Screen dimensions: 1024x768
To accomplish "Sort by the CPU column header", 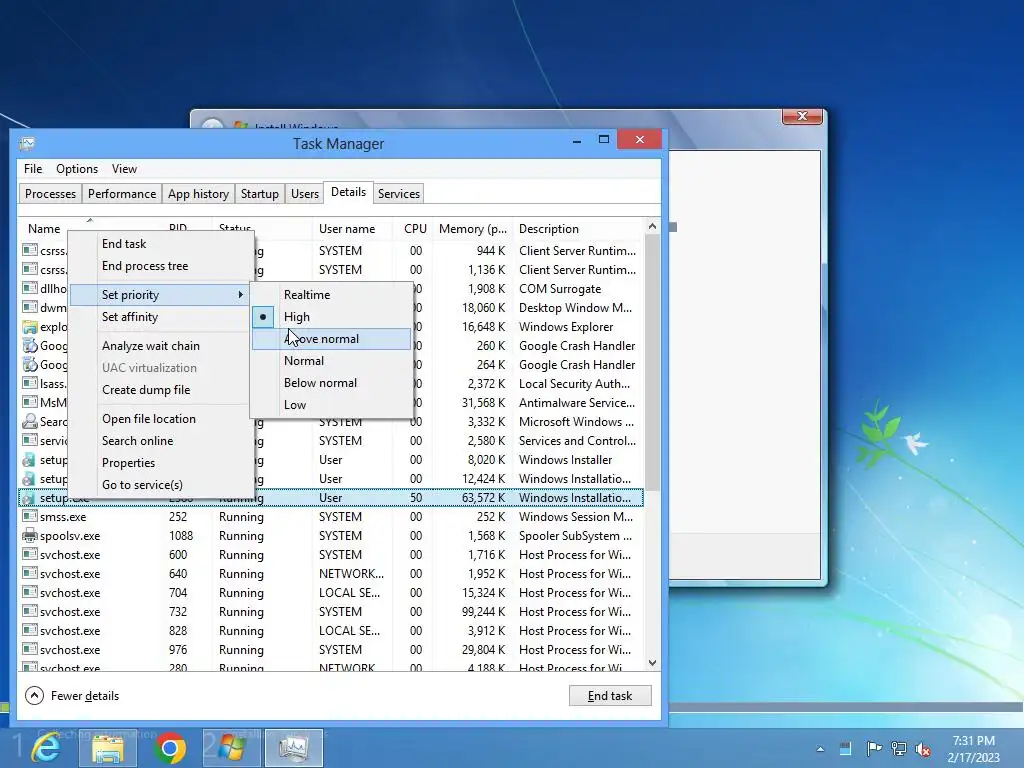I will pos(415,229).
